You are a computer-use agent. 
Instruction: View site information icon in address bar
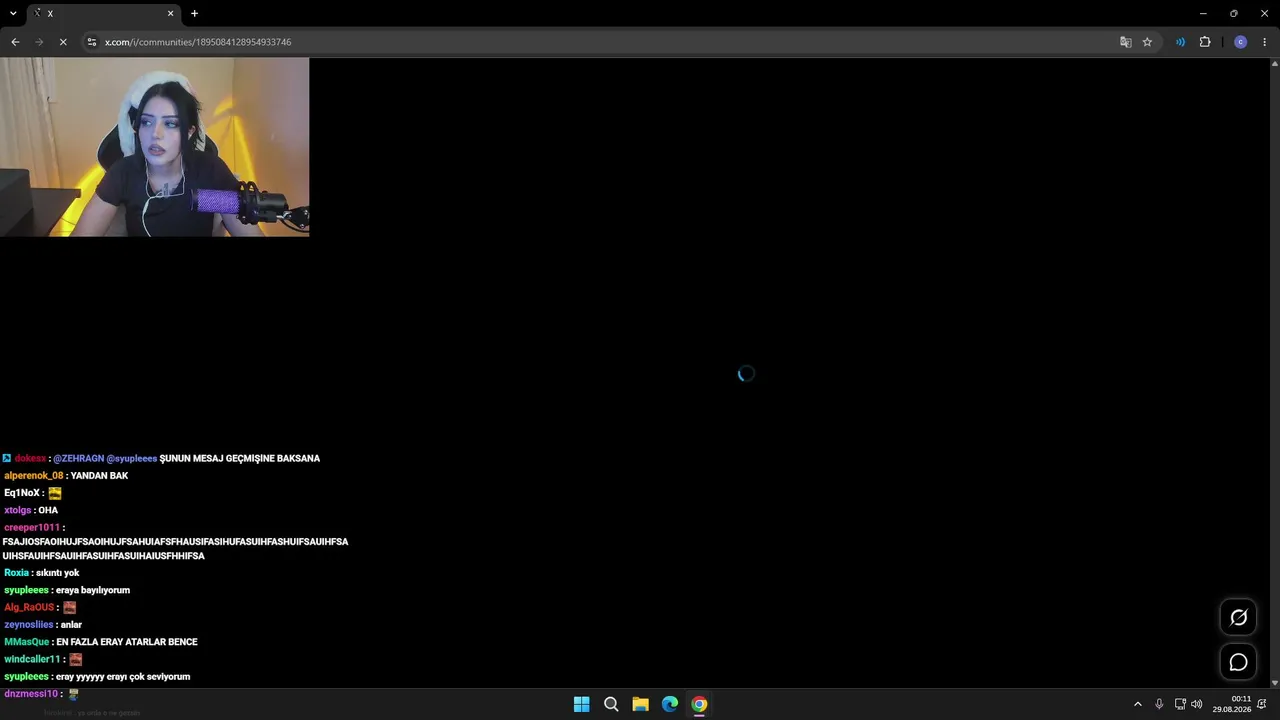(92, 42)
